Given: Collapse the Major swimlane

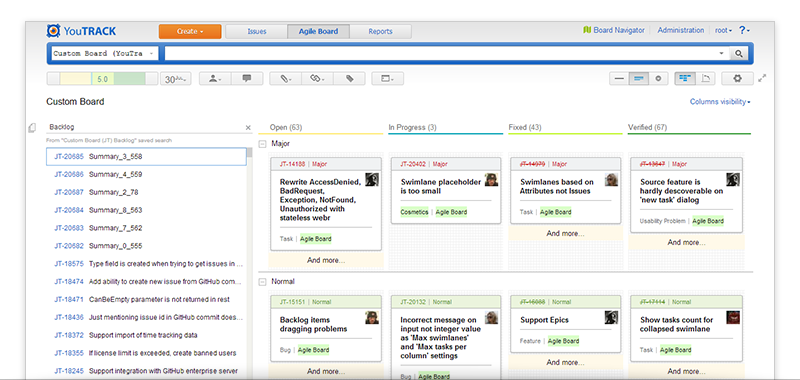Looking at the screenshot, I should point(262,144).
